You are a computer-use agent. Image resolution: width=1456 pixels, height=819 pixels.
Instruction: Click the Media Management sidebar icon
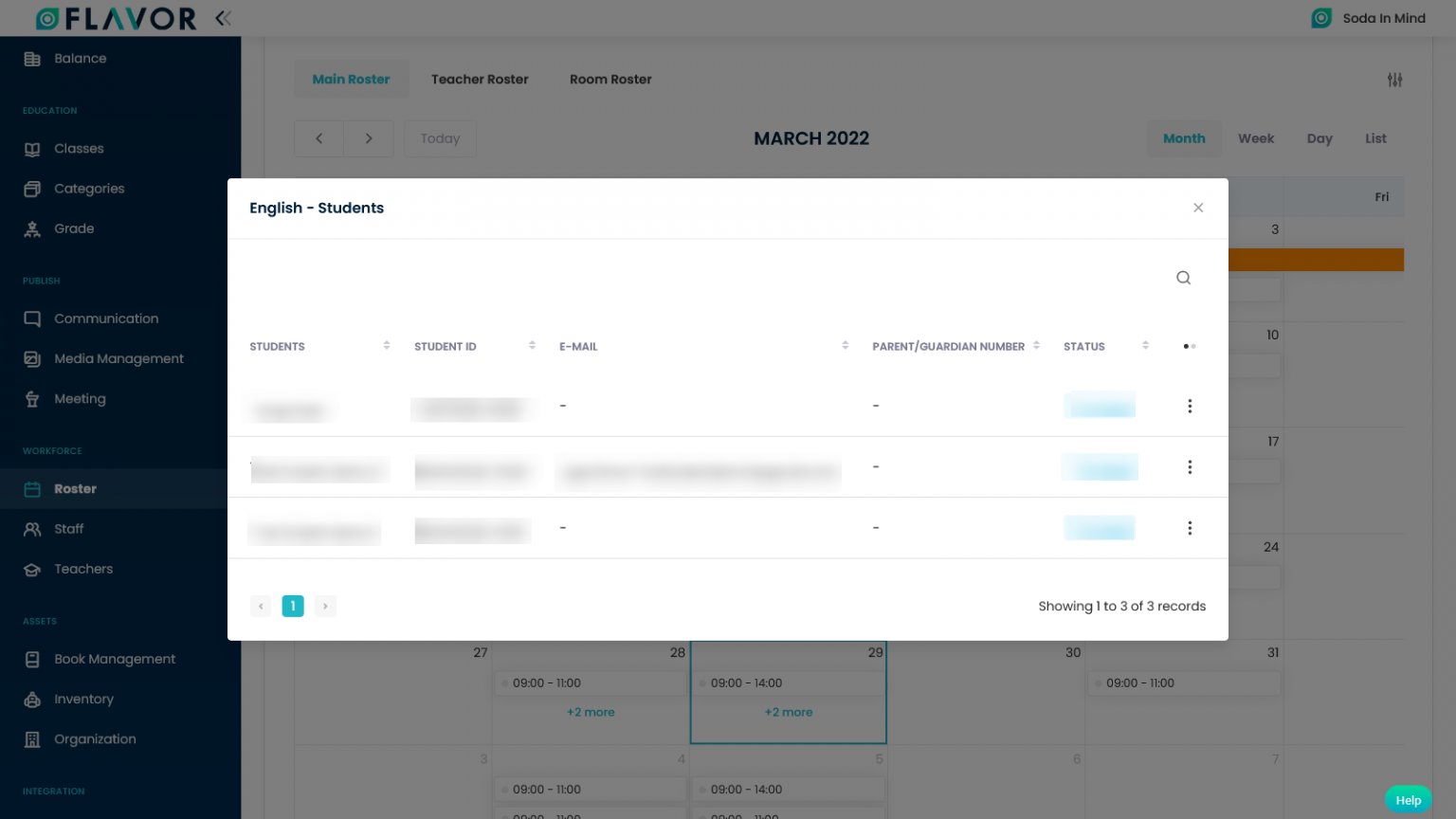point(32,358)
